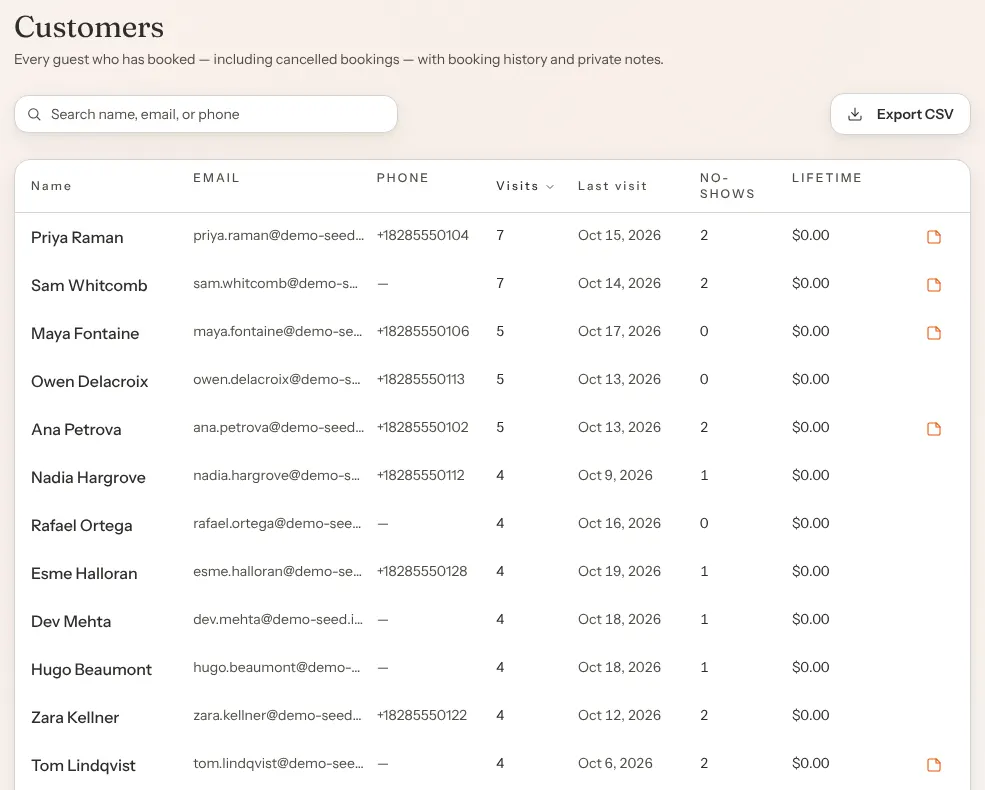Click email nadia.hargrove@demo-s...

pyautogui.click(x=276, y=475)
